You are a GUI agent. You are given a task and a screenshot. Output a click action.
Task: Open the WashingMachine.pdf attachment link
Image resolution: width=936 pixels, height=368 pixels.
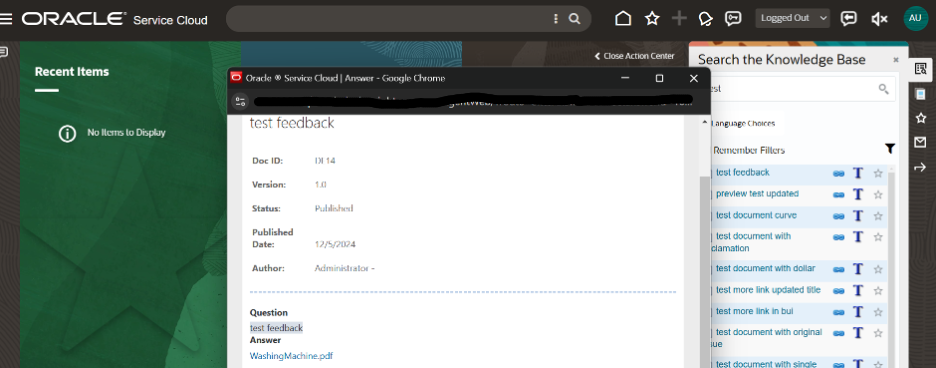tap(291, 356)
